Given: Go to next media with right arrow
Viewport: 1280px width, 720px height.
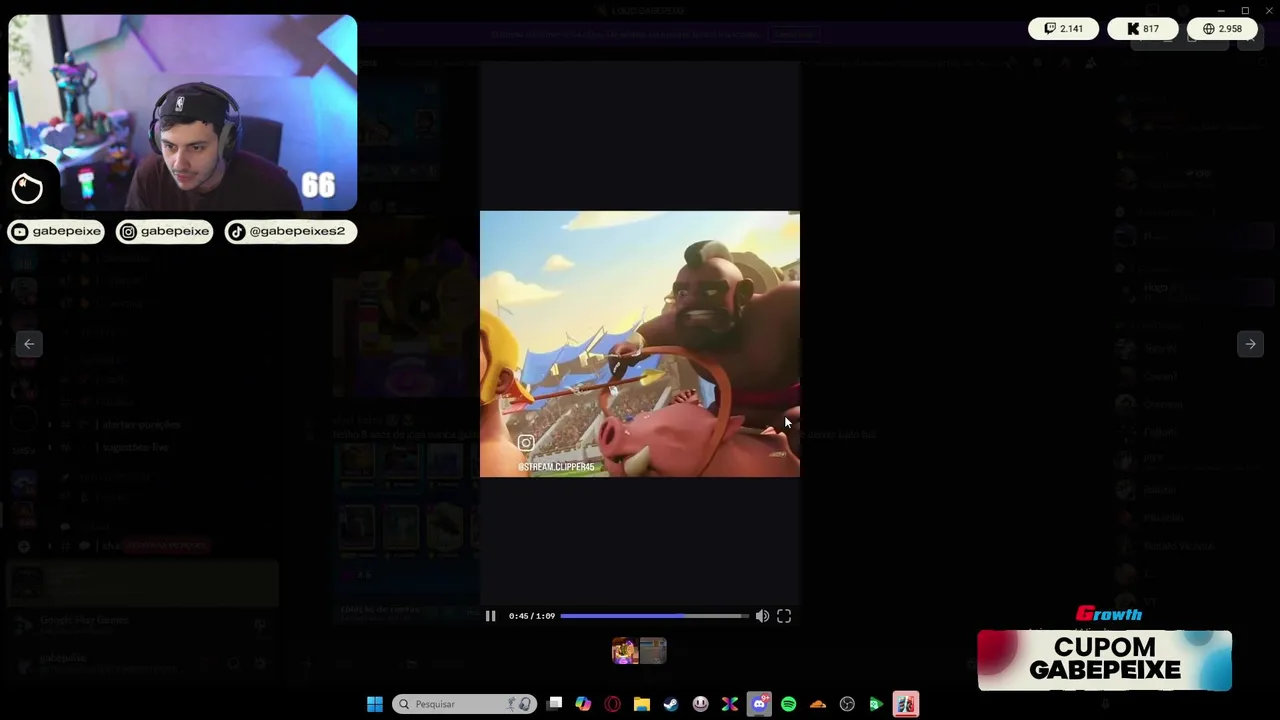Looking at the screenshot, I should (x=1250, y=344).
